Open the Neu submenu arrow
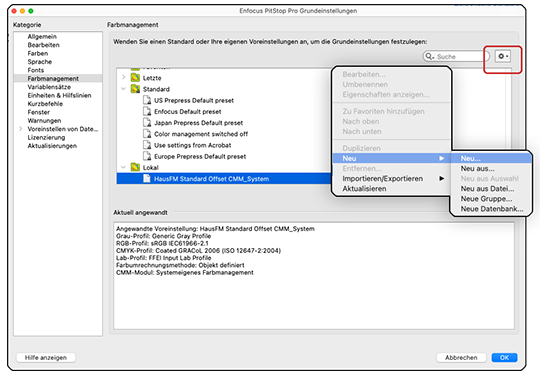Image resolution: width=540 pixels, height=379 pixels. tap(442, 158)
